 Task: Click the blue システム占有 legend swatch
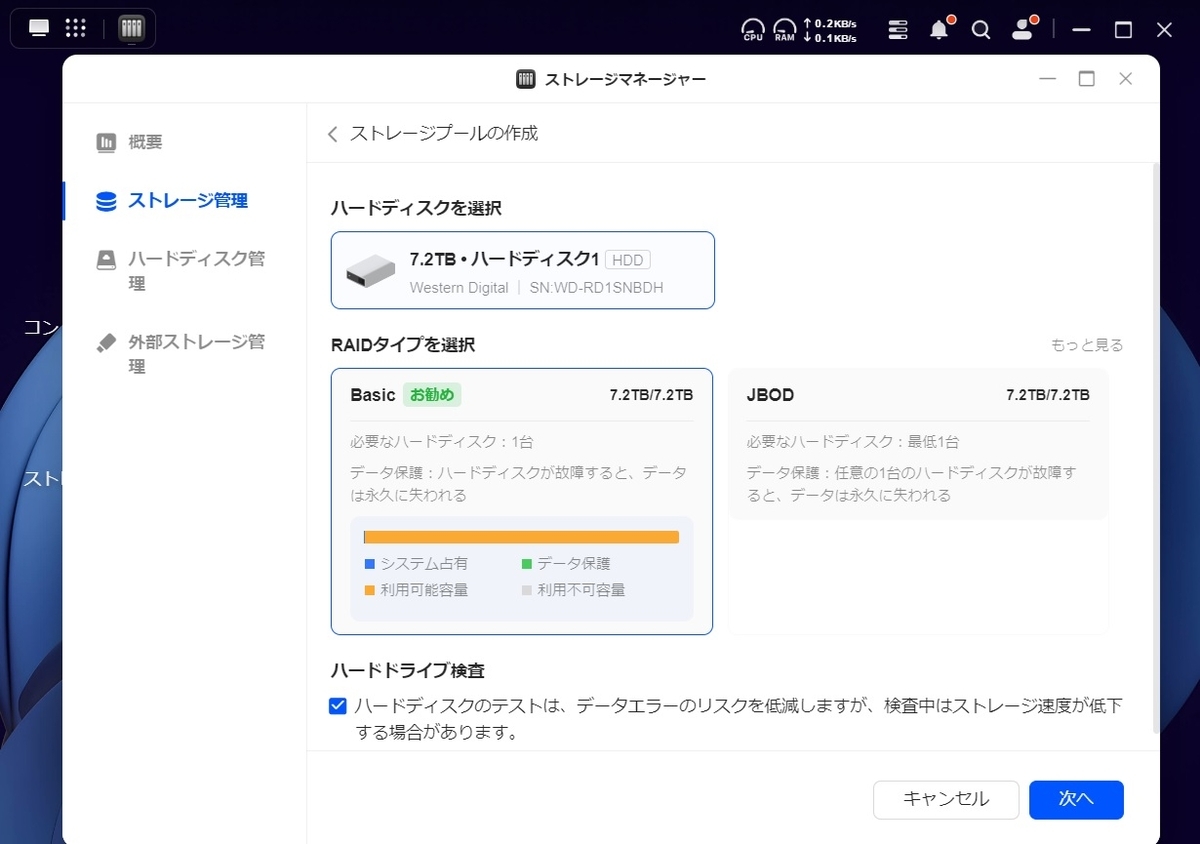click(369, 564)
